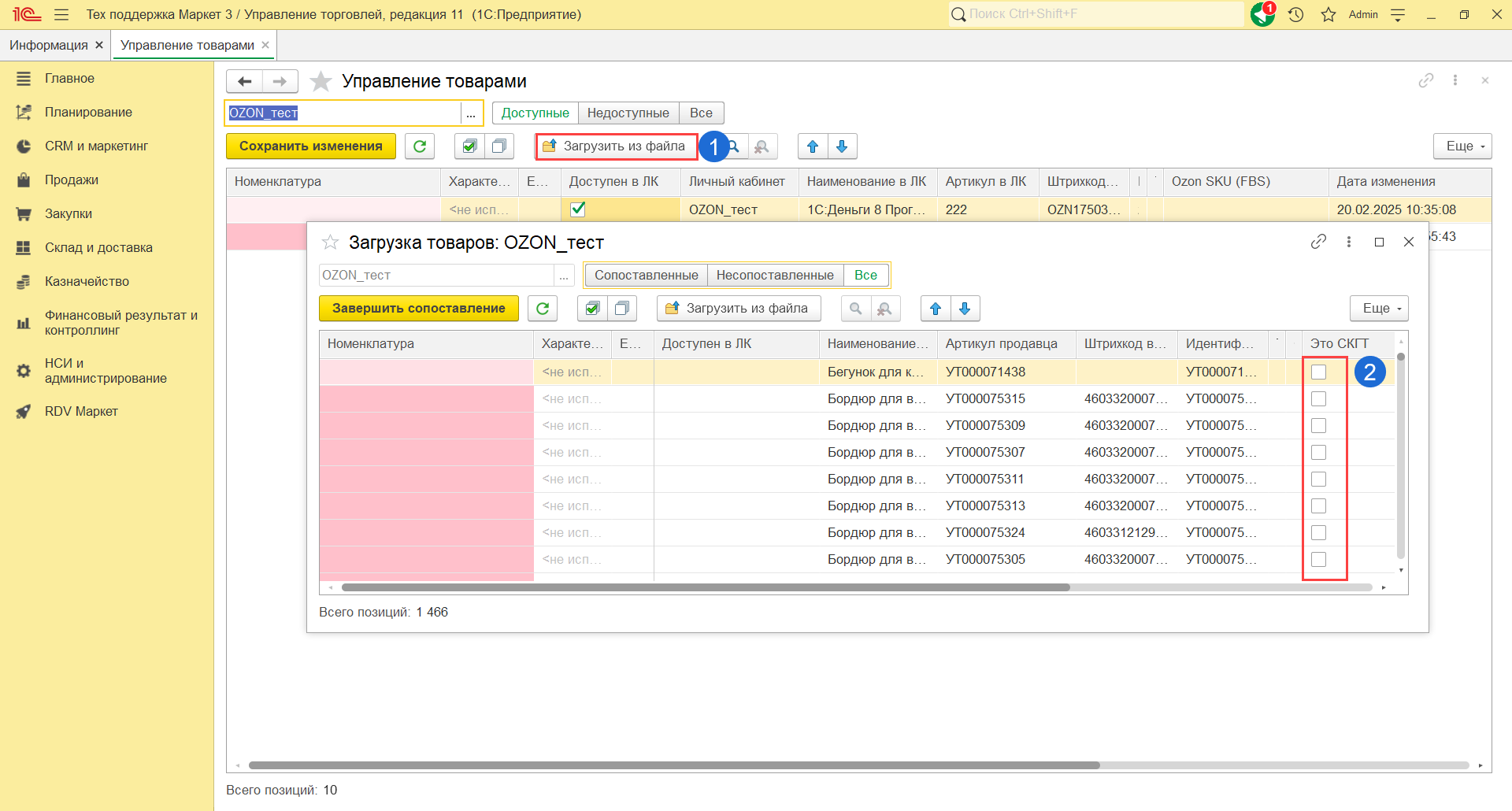Add Управление товарами to favorites star
Viewport: 1512px width, 811px height.
click(x=321, y=81)
